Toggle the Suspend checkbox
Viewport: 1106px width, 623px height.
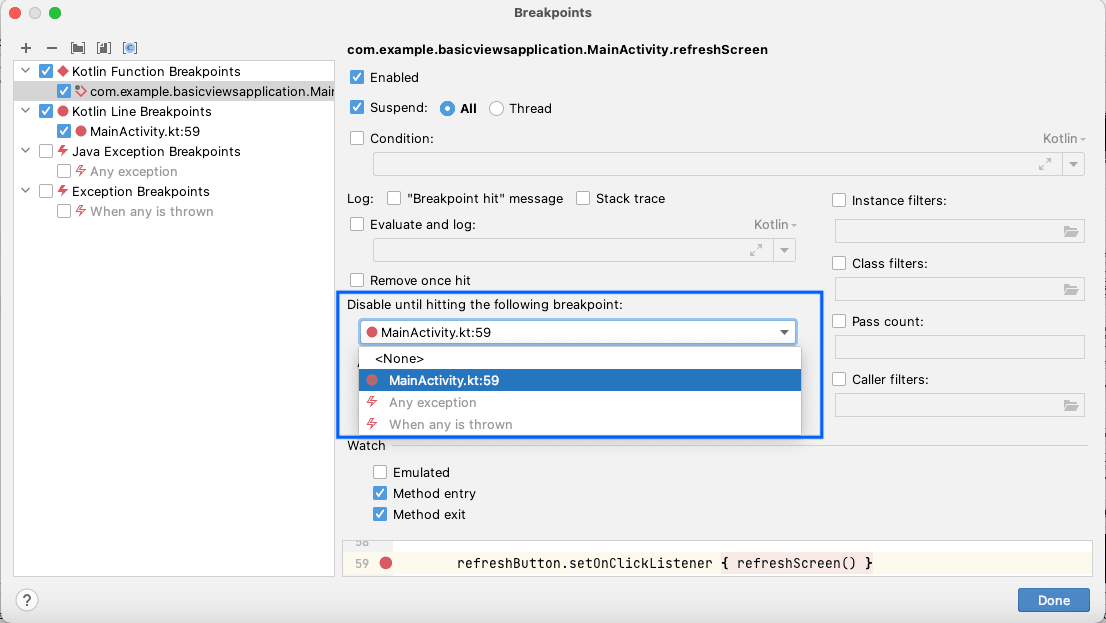pyautogui.click(x=357, y=107)
